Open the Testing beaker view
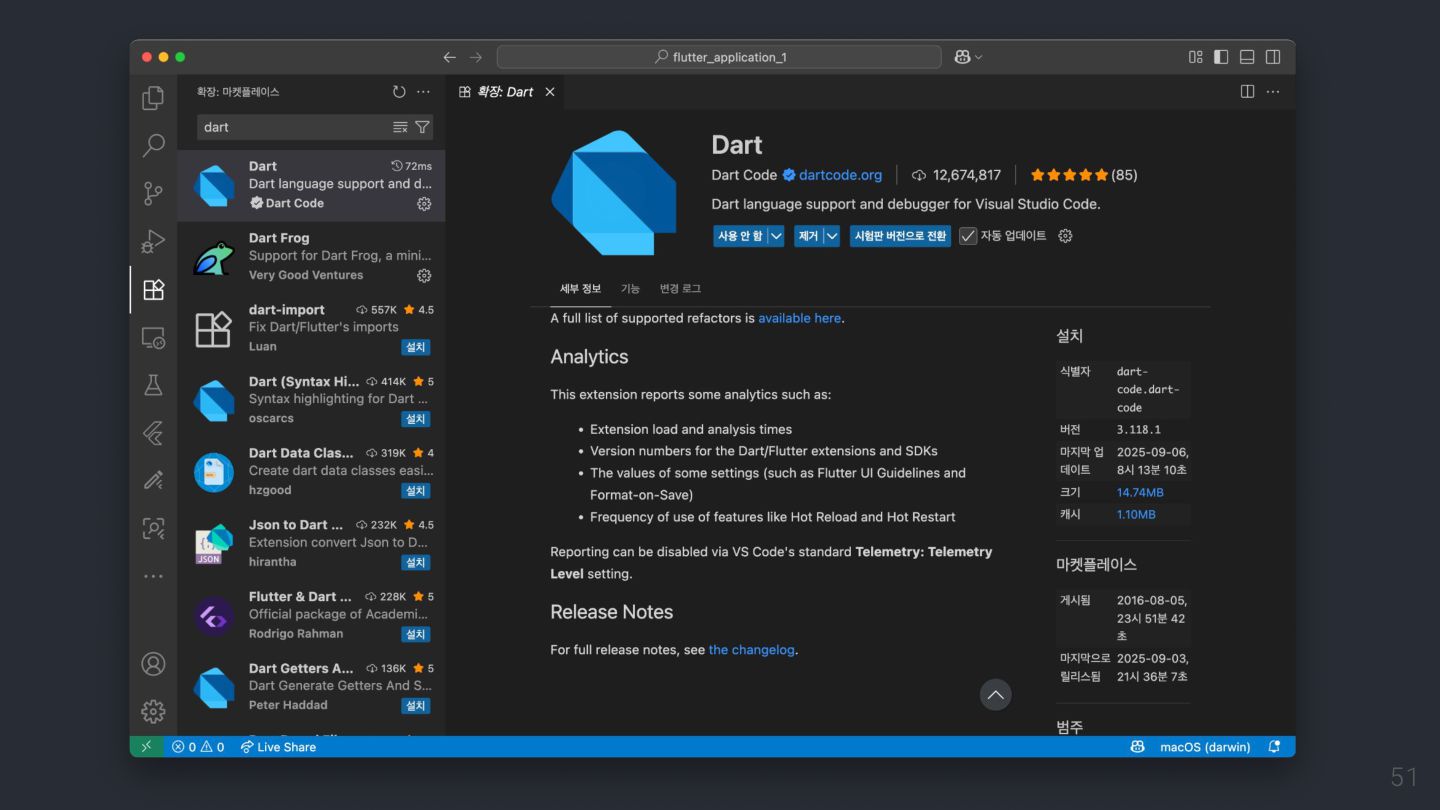1440x810 pixels. click(153, 385)
